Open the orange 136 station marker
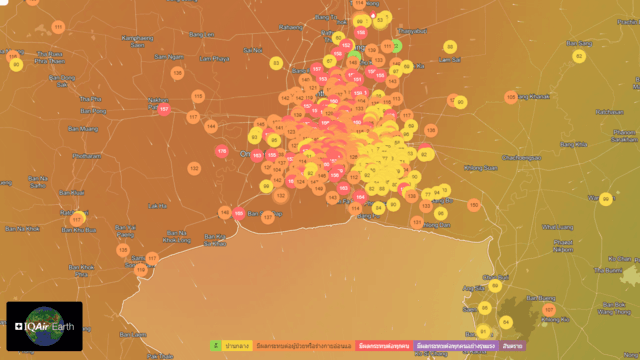 click(x=177, y=73)
